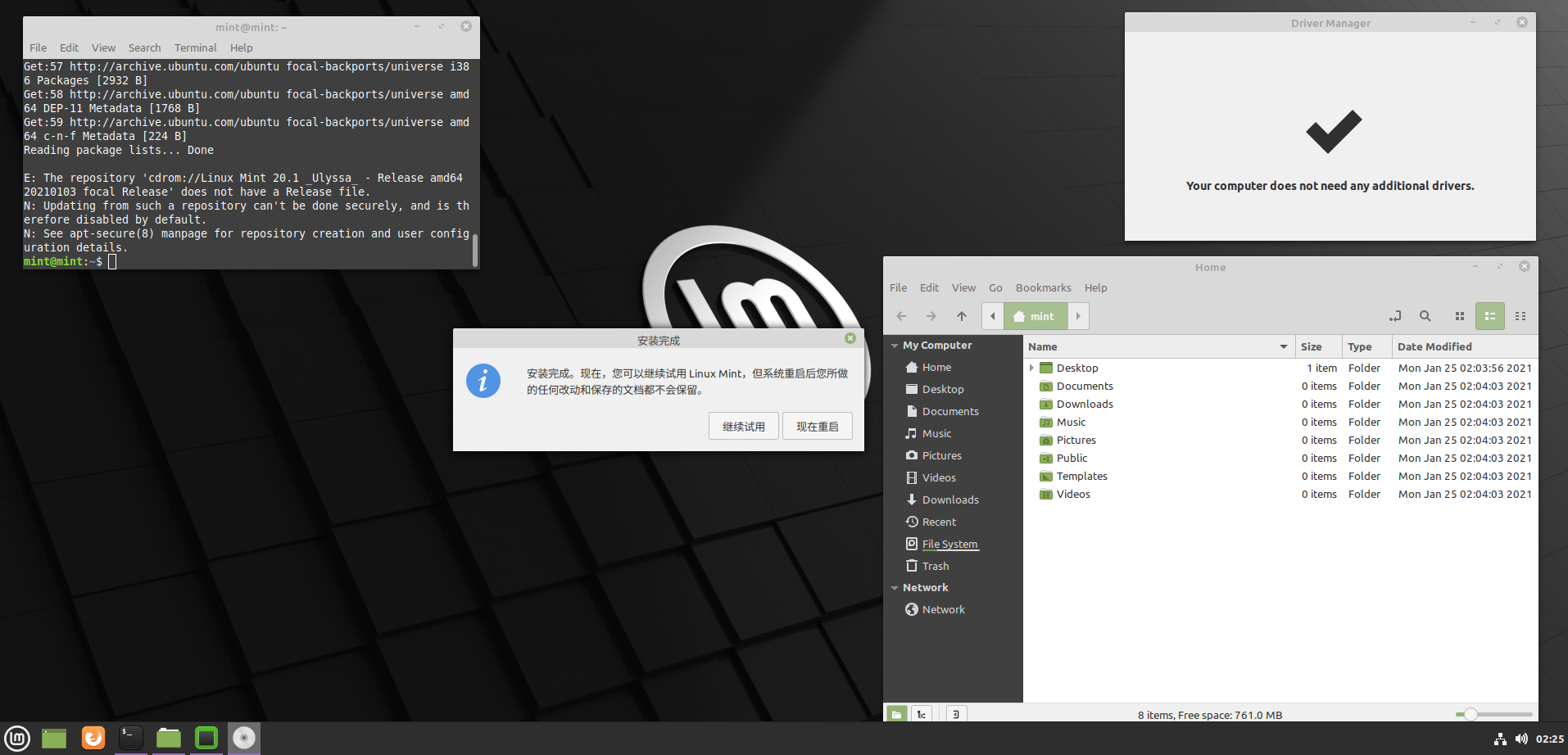Screen dimensions: 1568x755
Task: Collapse the My Computer sidebar section
Action: pyautogui.click(x=895, y=346)
